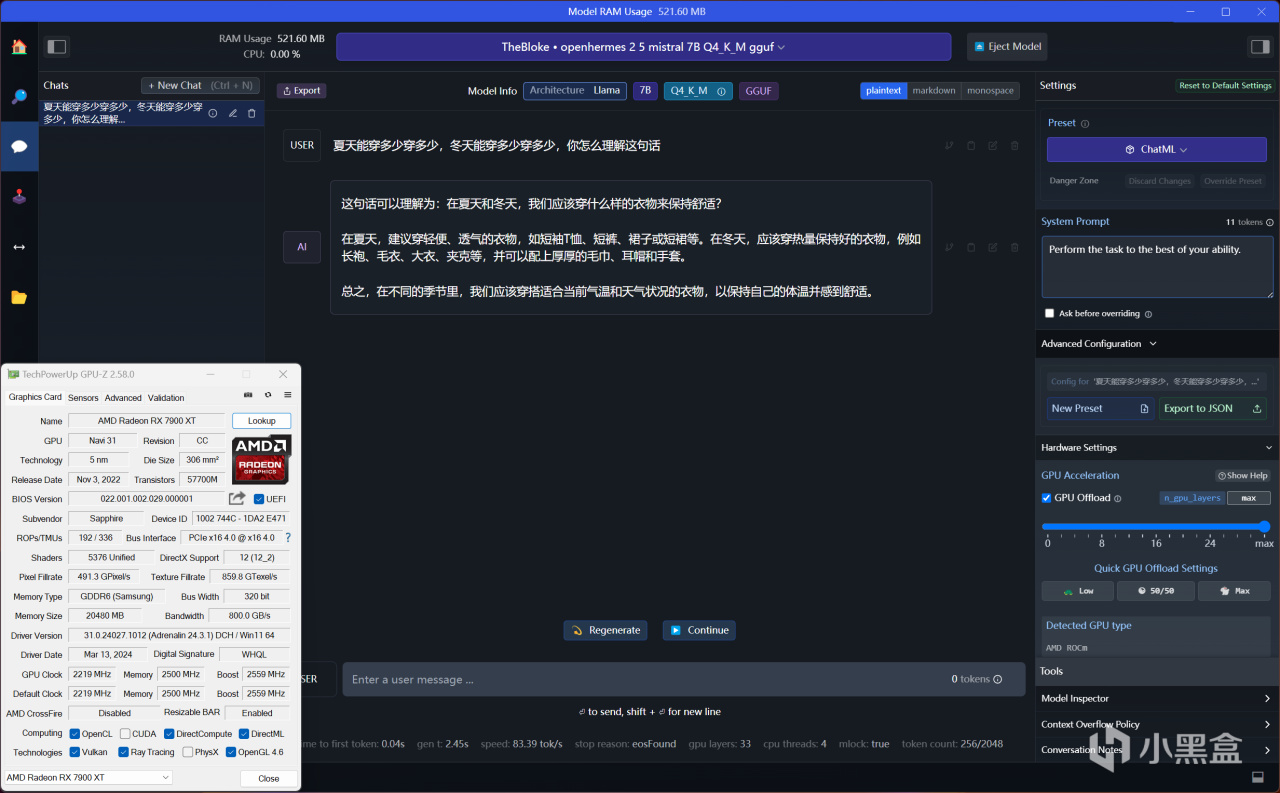
Task: Open the Sensors tab in GPU-Z
Action: pyautogui.click(x=83, y=398)
